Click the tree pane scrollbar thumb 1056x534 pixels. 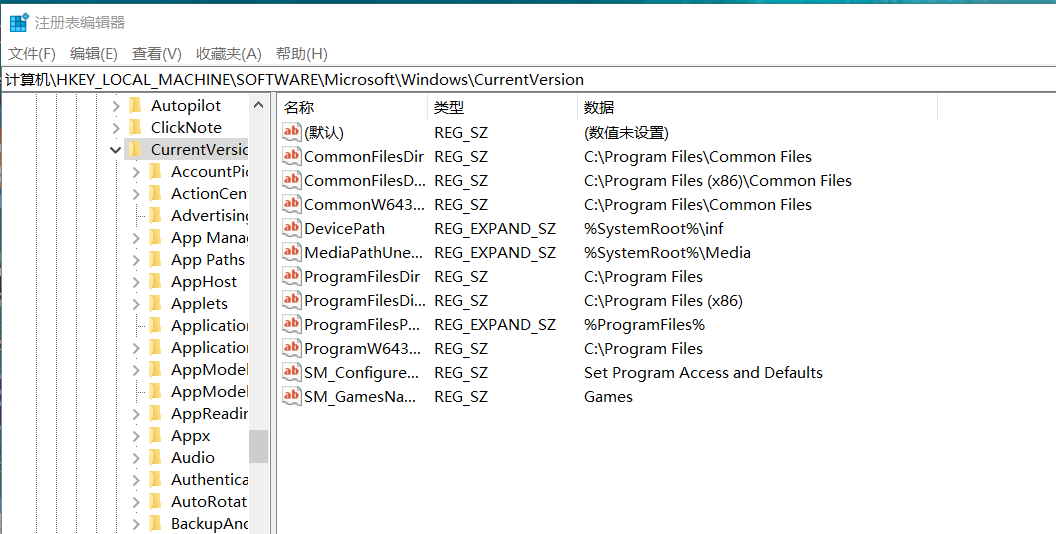(x=259, y=446)
